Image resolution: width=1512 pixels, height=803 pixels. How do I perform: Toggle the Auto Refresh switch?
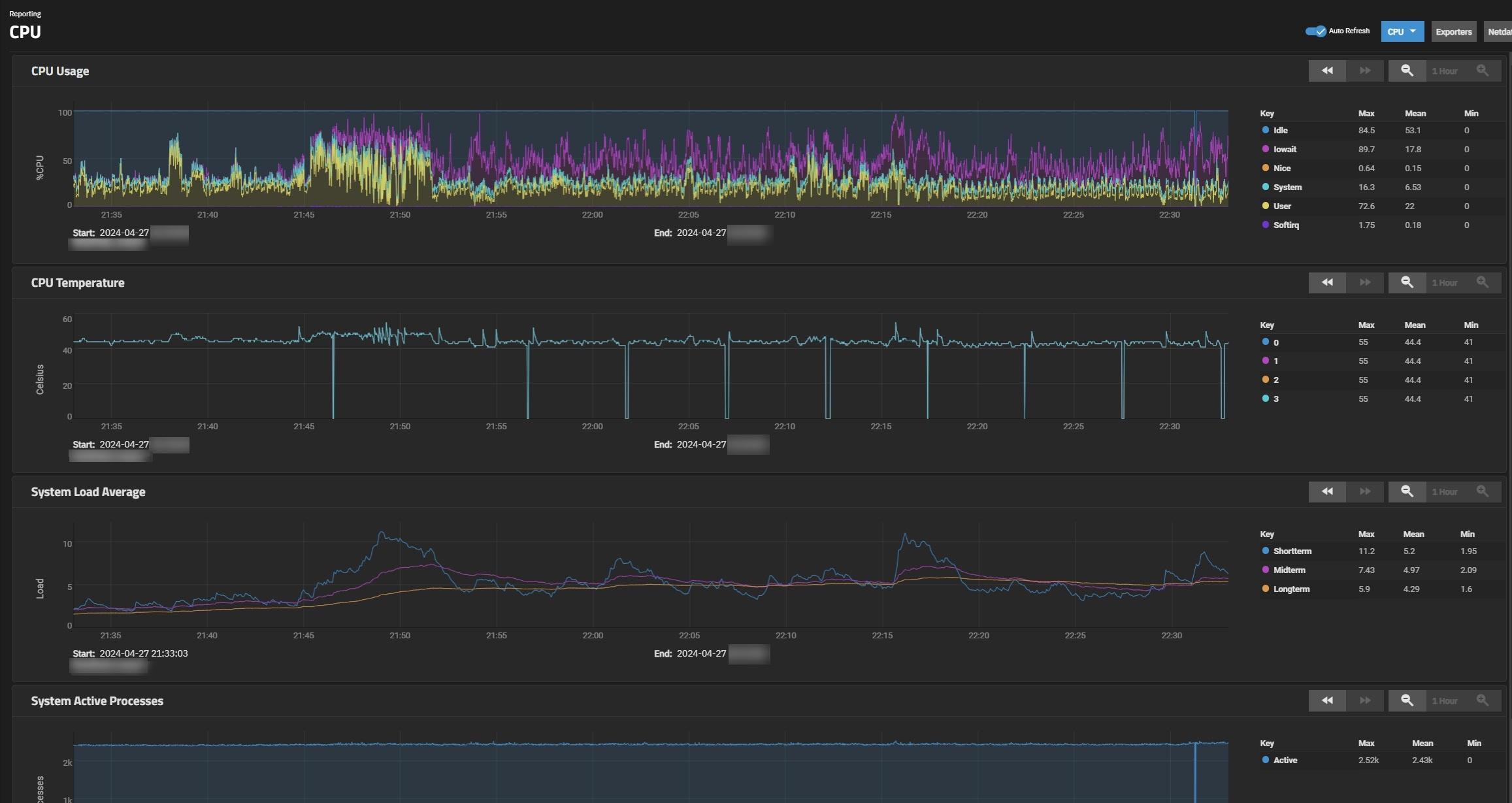click(1315, 31)
